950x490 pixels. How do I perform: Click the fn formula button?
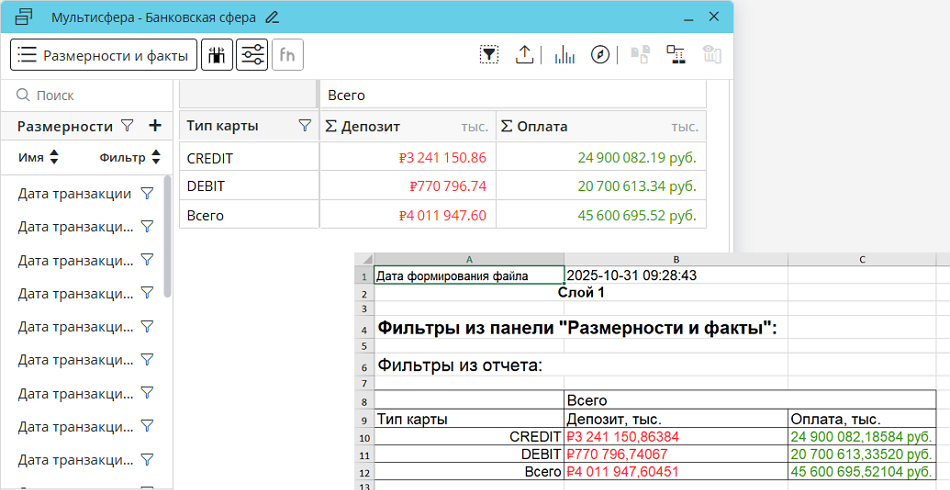coord(288,55)
